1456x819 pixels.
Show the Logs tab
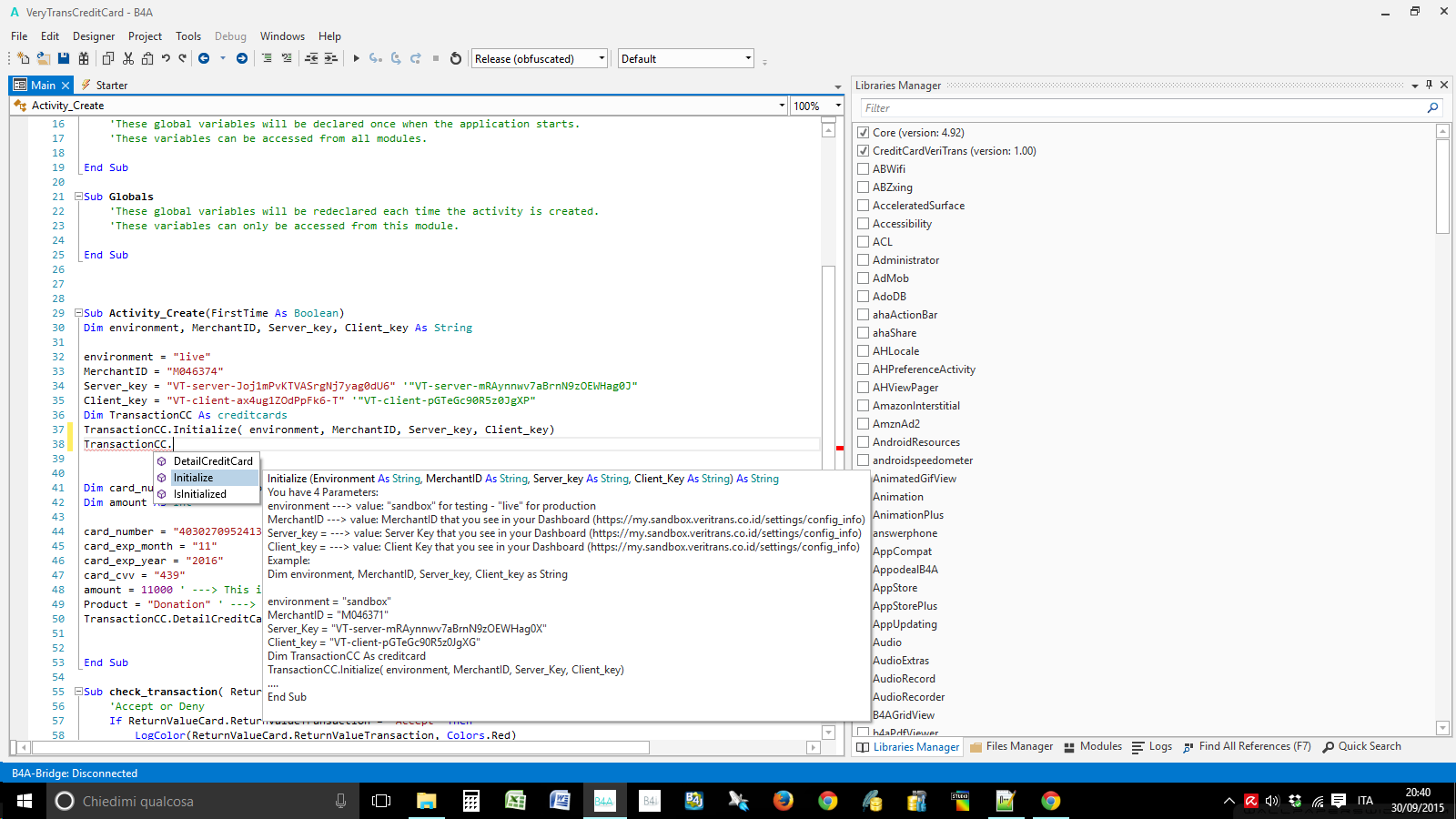[x=1152, y=746]
